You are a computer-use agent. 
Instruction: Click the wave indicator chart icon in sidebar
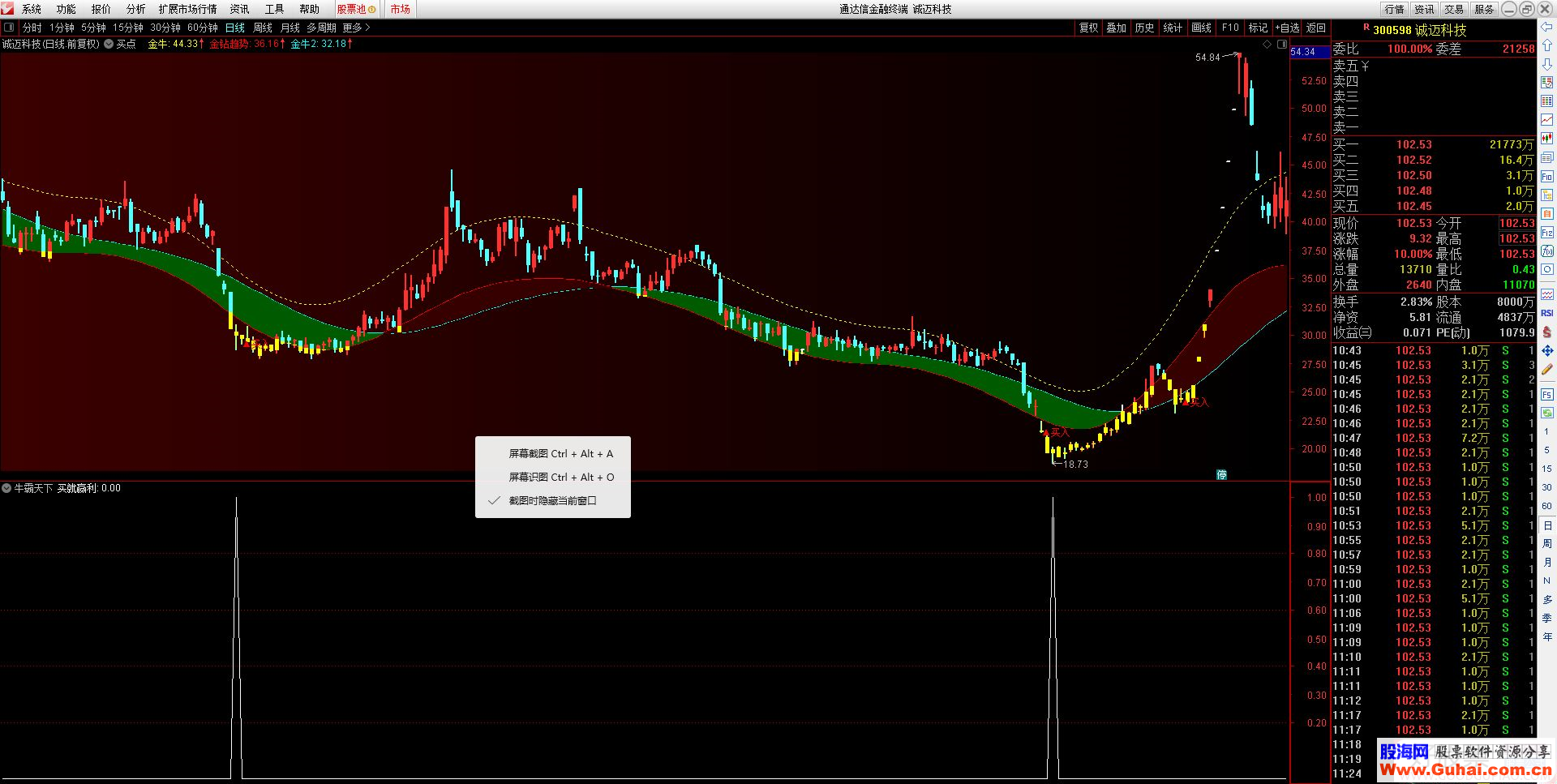(x=1547, y=294)
